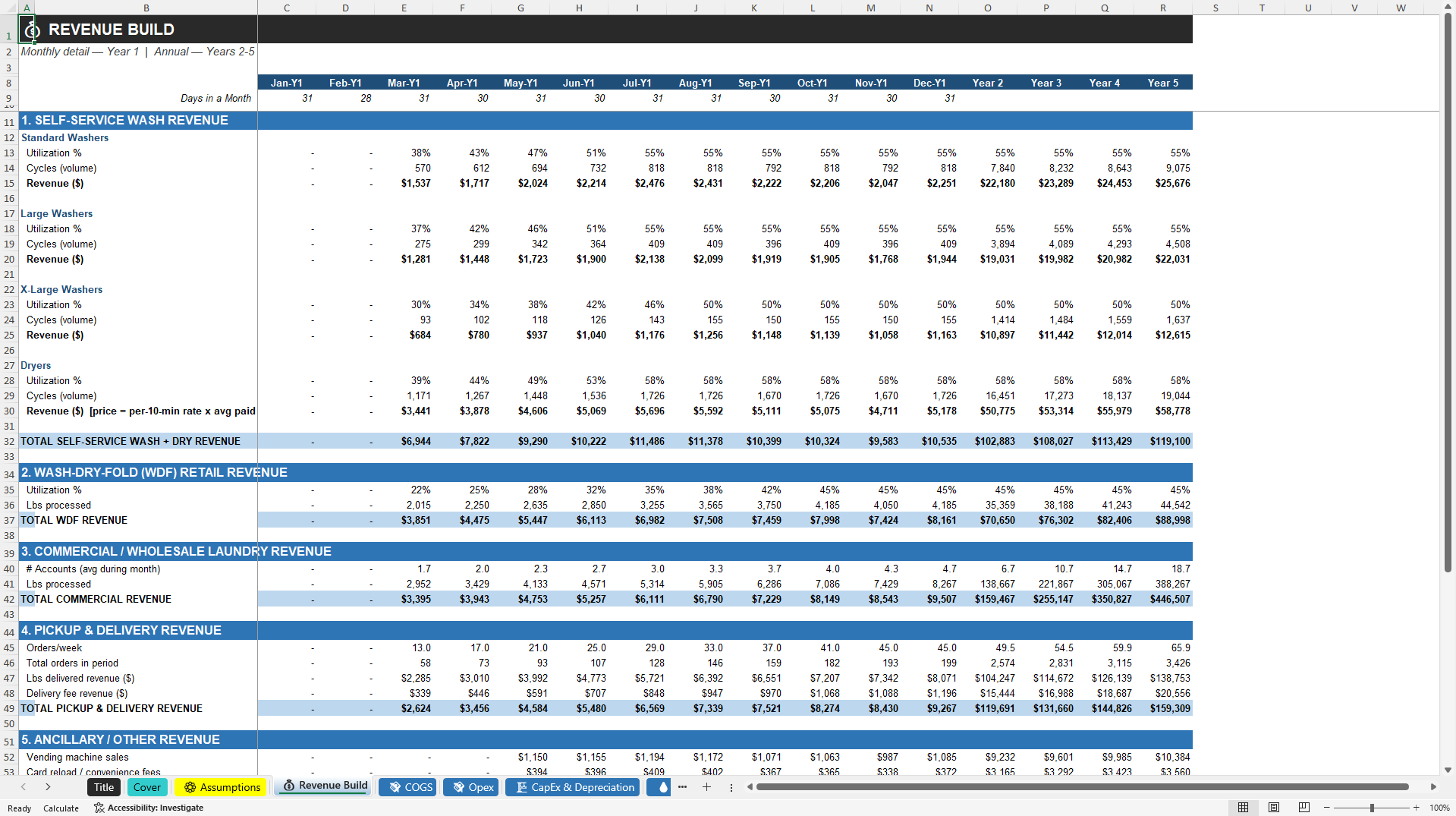Viewport: 1456px width, 816px height.
Task: Click 1. SELF-SERVICE WASH REVENUE section header
Action: tap(124, 120)
